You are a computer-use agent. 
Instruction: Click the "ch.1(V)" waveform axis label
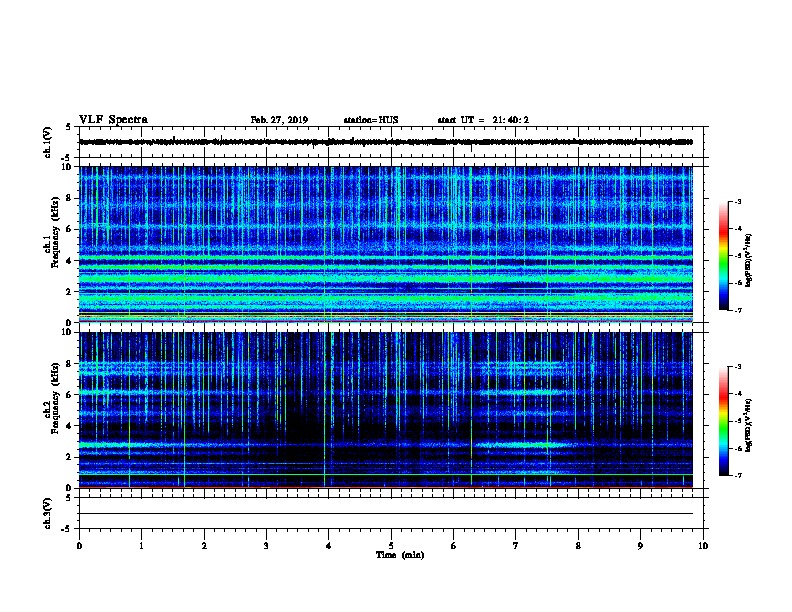click(47, 142)
